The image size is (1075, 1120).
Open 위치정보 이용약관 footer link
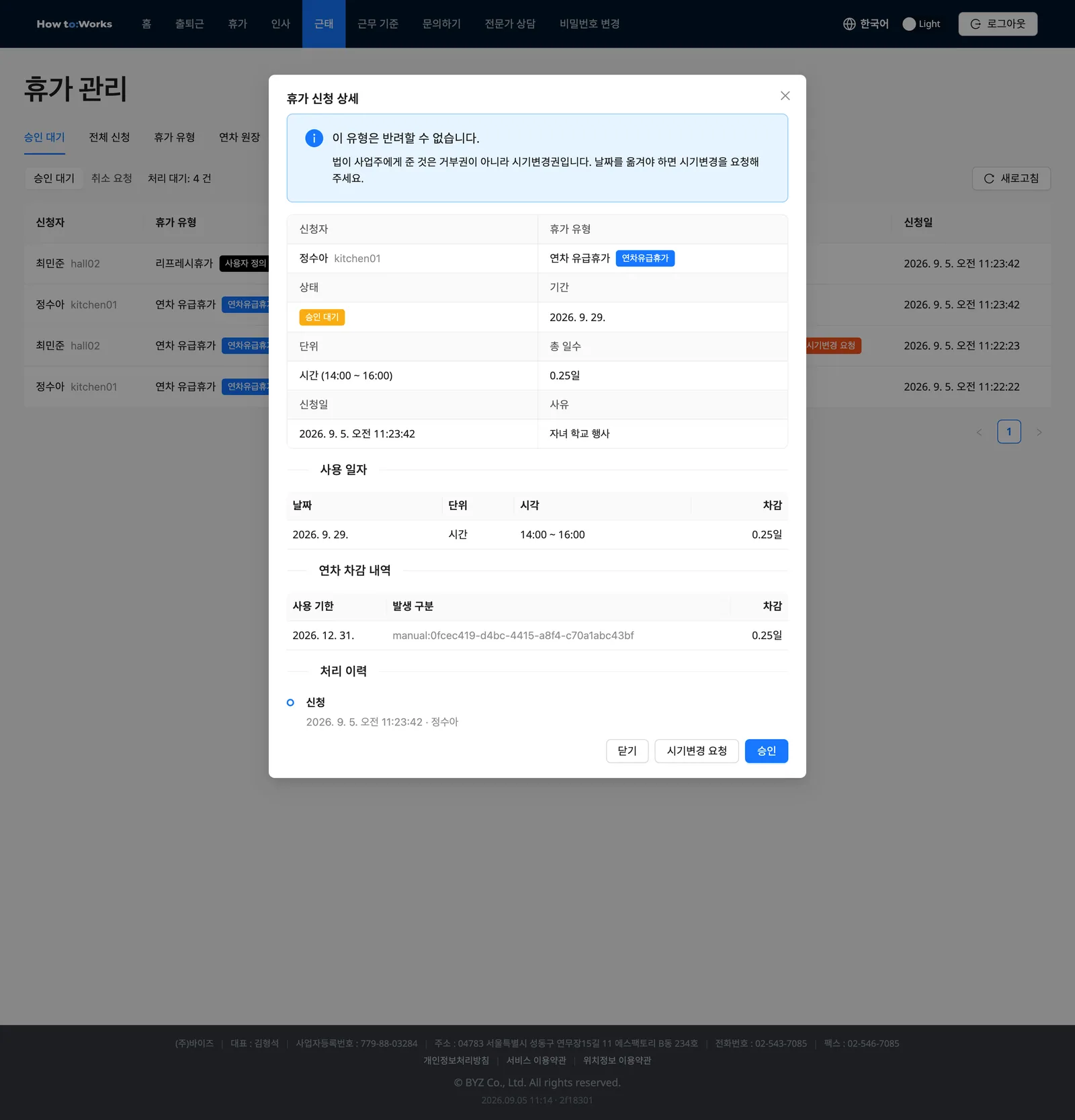click(617, 1061)
